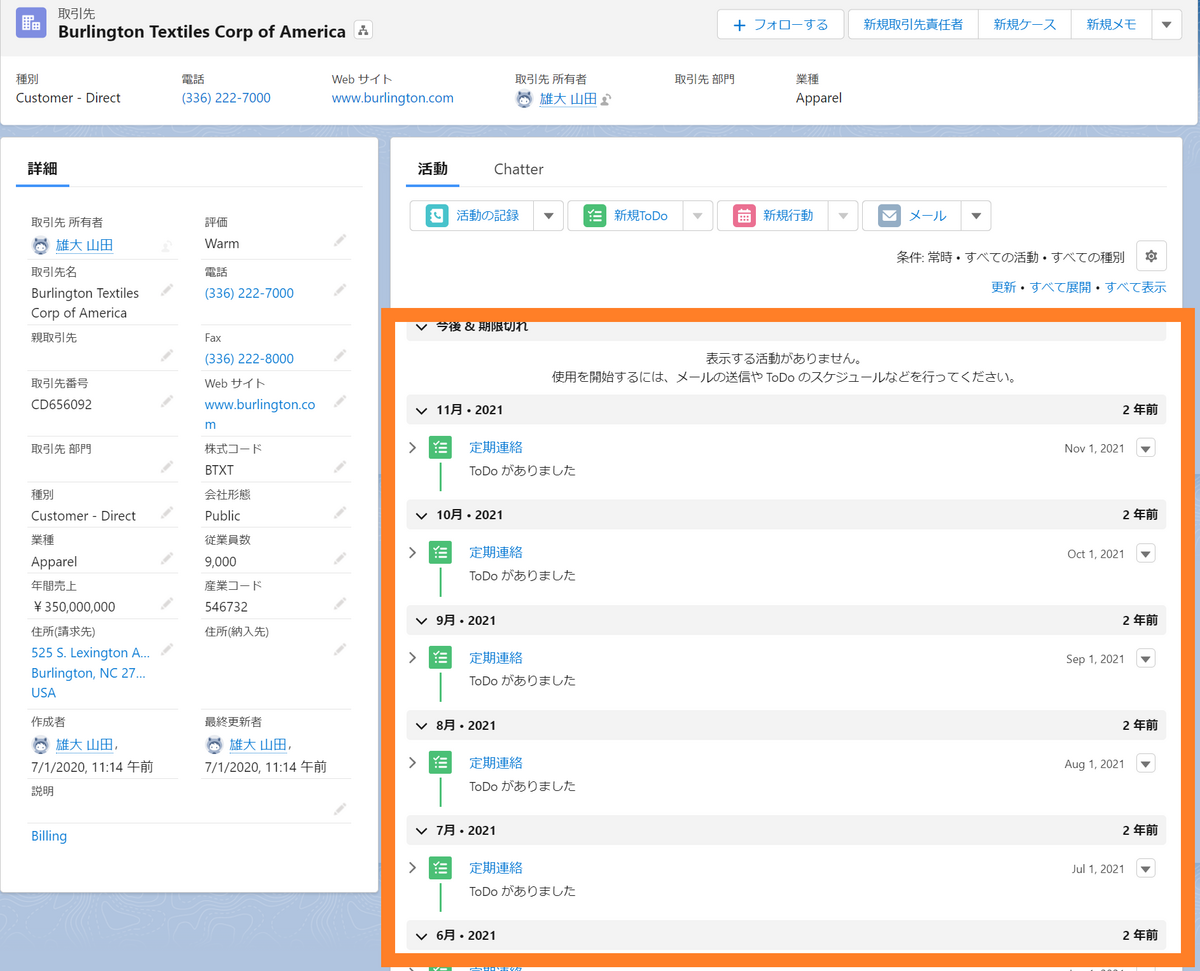Viewport: 1200px width, 971px height.
Task: Open dropdown arrow beside 活動の記録
Action: click(x=549, y=216)
